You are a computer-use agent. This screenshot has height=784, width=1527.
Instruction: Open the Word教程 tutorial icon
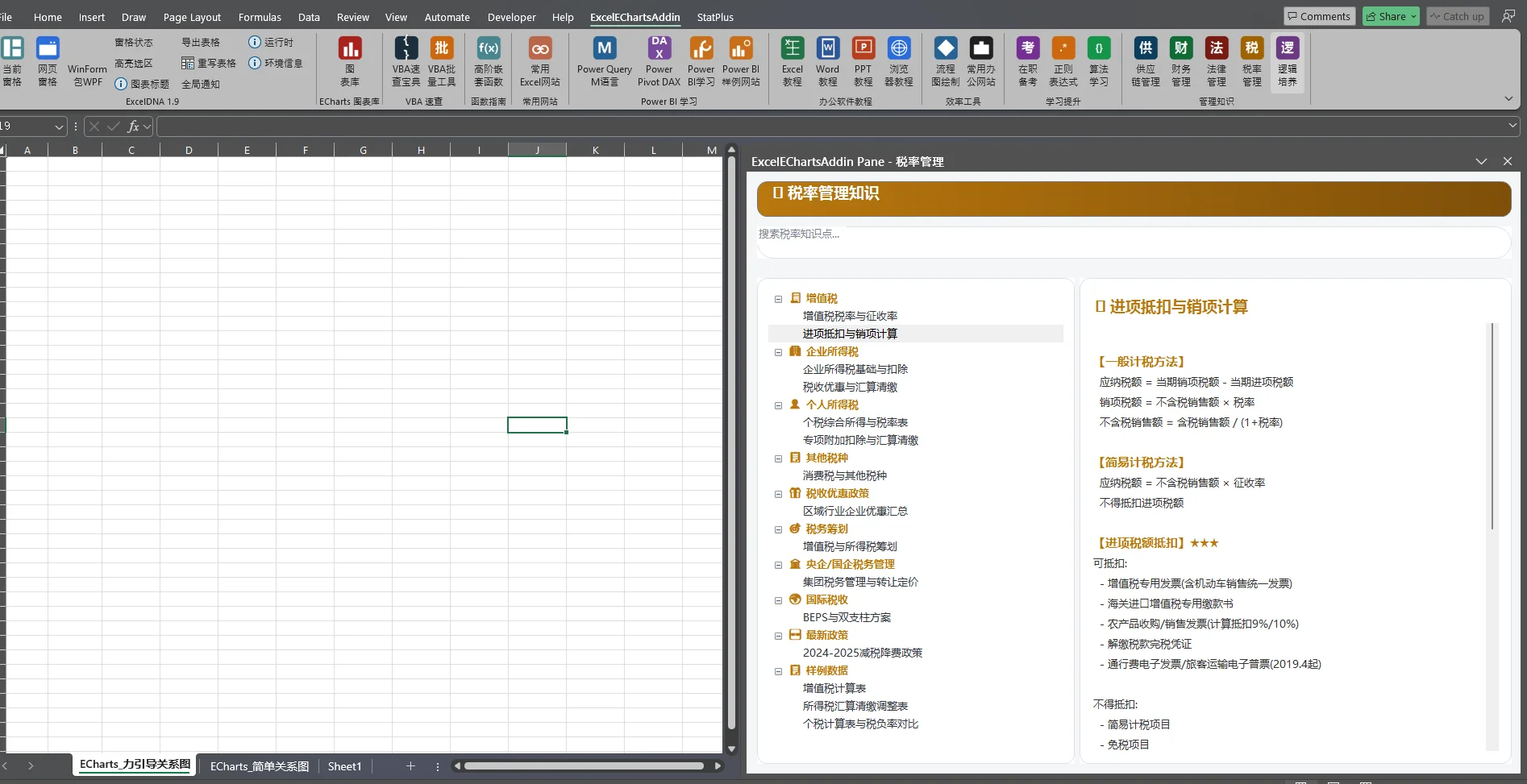coord(827,61)
